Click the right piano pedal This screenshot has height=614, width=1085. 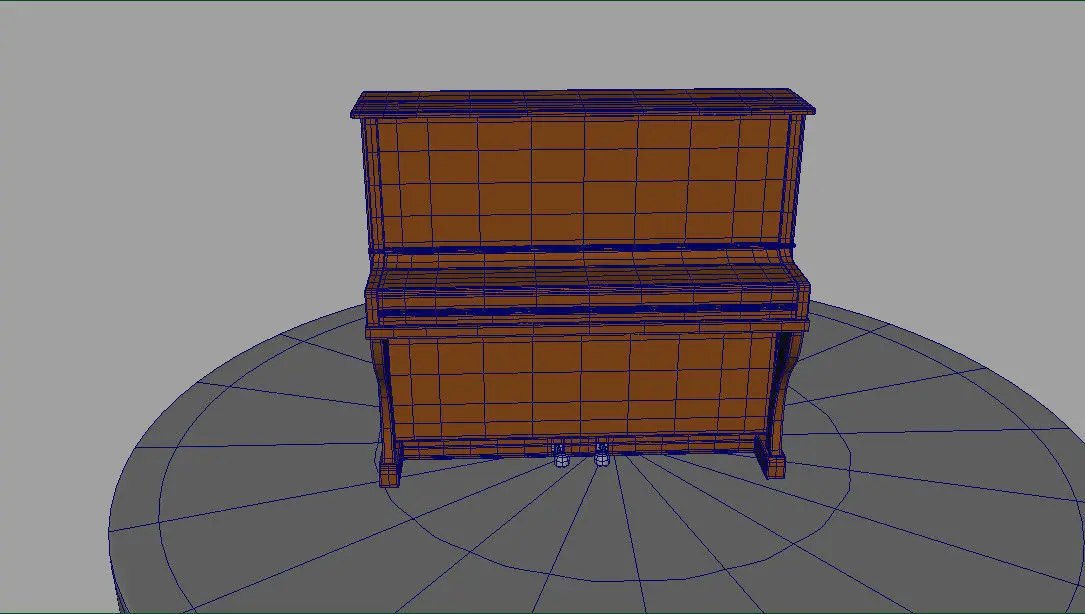(x=601, y=453)
